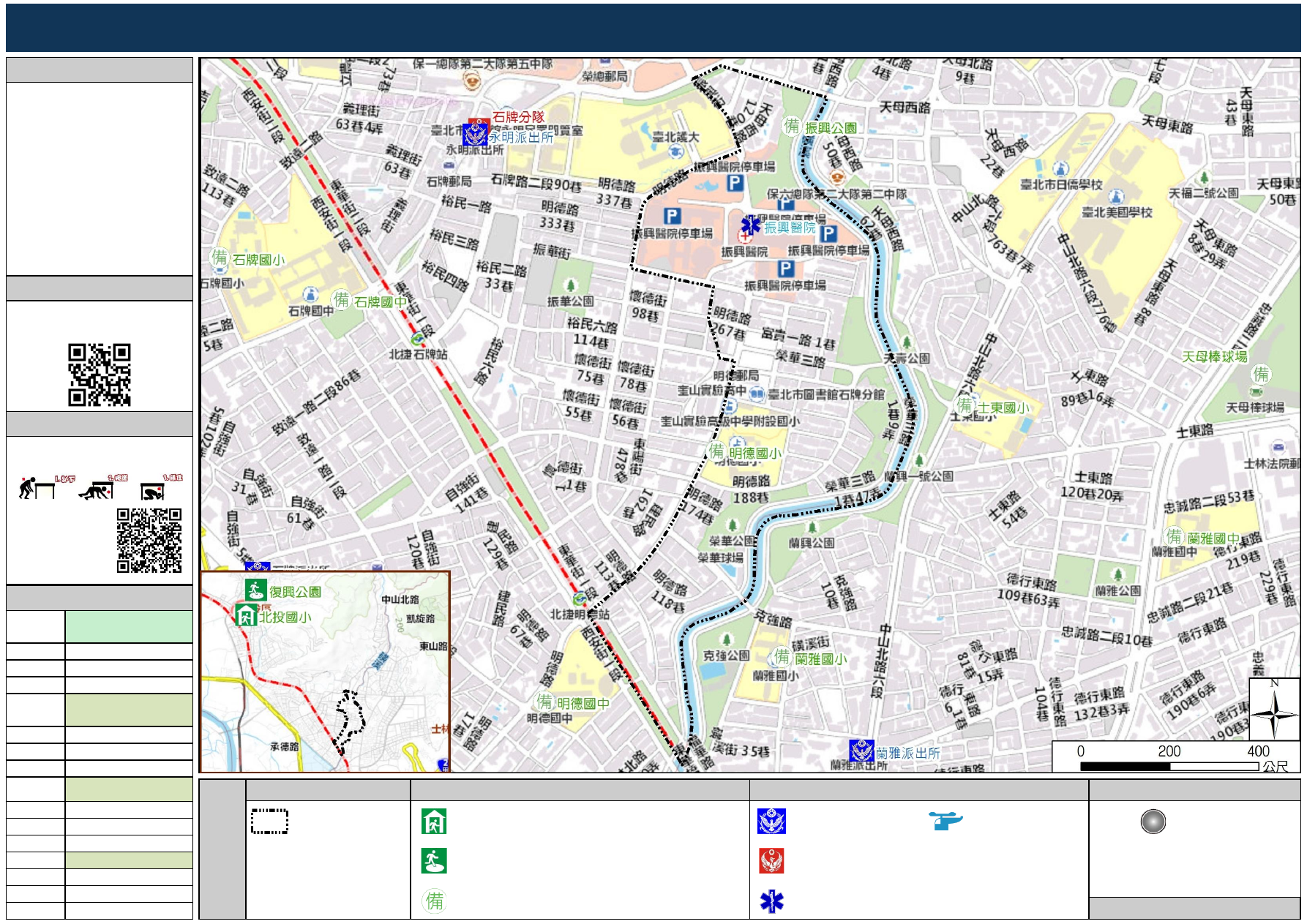Click the blue medical star legend icon
The width and height of the screenshot is (1307, 924).
point(771,901)
